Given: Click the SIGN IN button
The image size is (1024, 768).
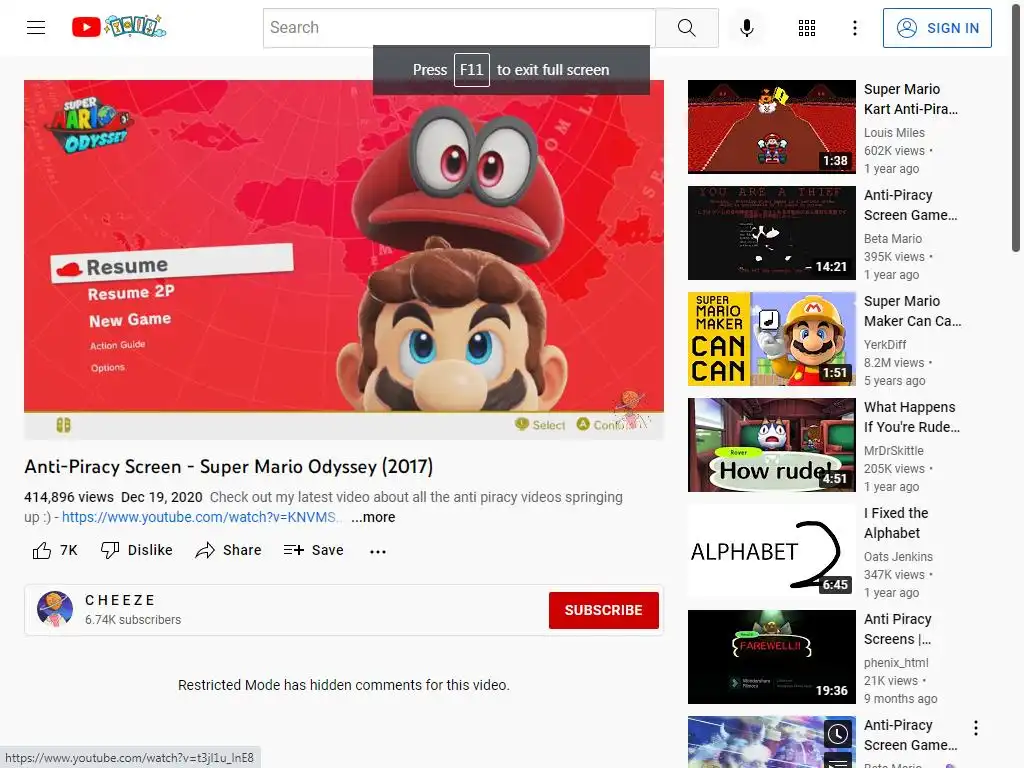Looking at the screenshot, I should (937, 28).
